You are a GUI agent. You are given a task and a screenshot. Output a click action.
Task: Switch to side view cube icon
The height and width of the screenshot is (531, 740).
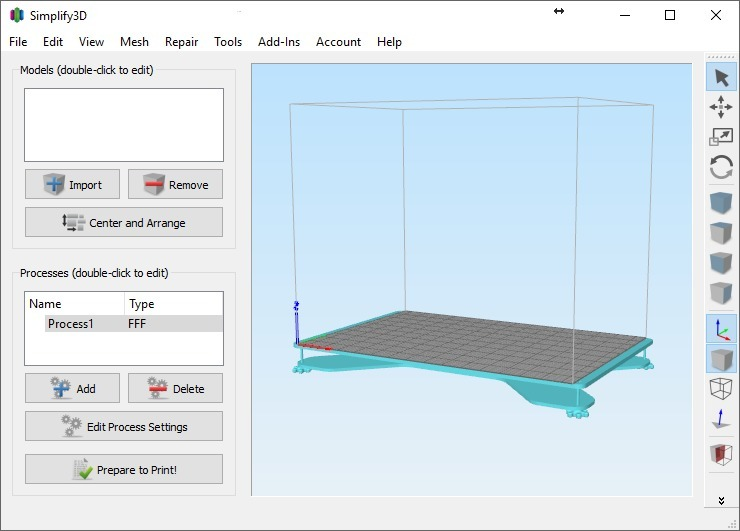pos(721,292)
